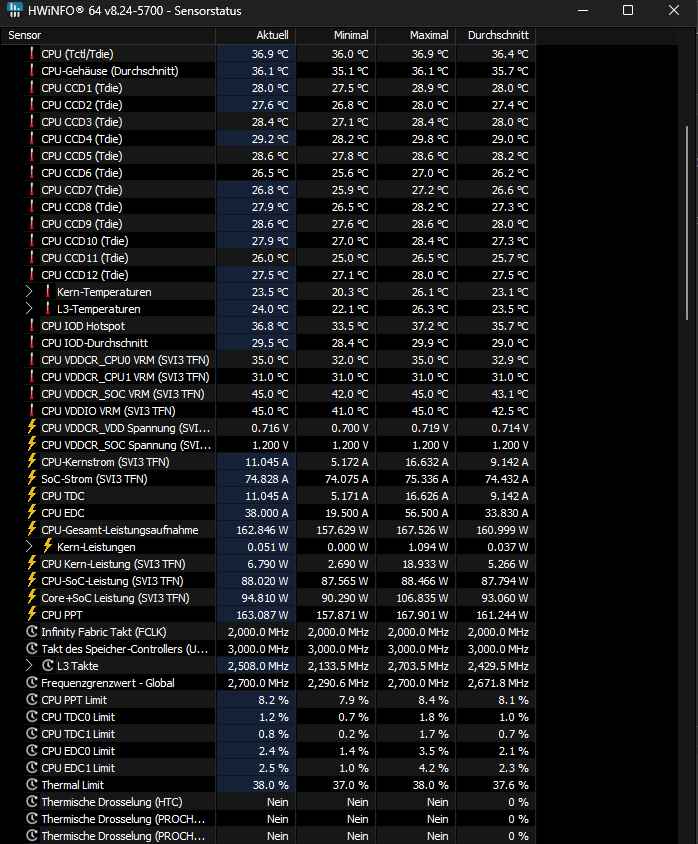Click thermometer icon next to CPU (Tctl/Tdie)
The height and width of the screenshot is (844, 698).
[32, 53]
